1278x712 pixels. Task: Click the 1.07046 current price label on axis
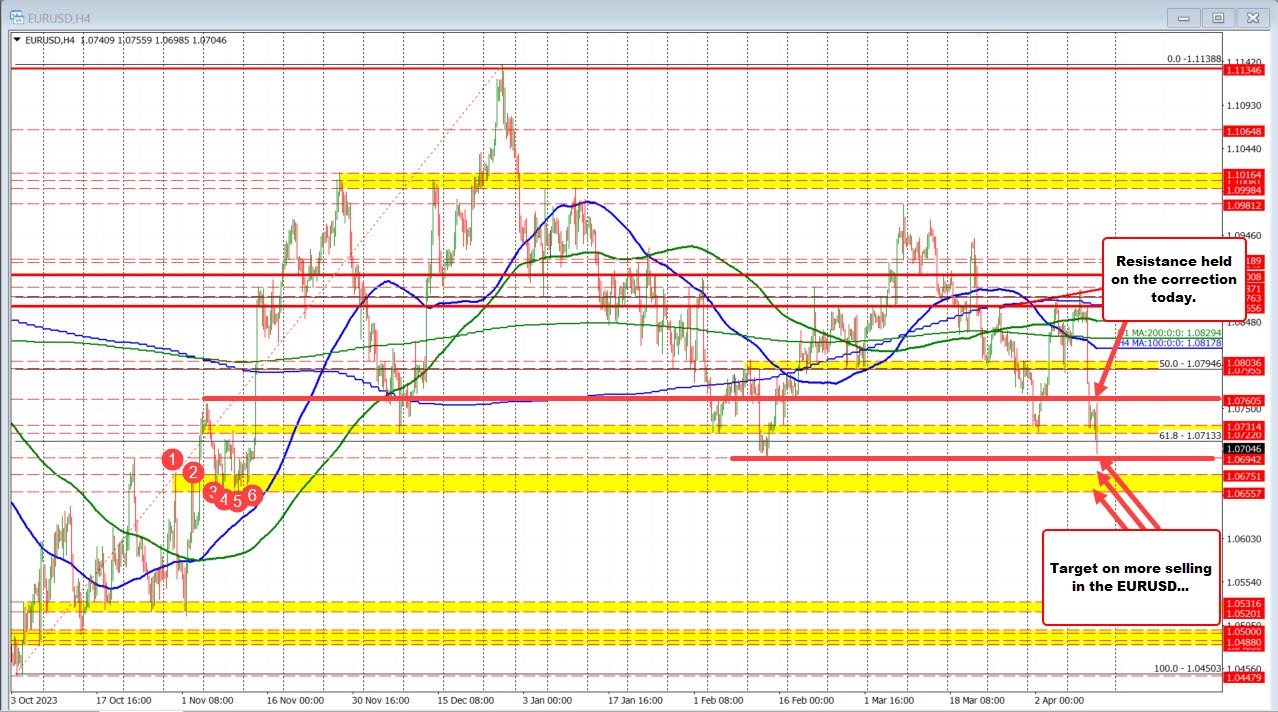point(1244,450)
